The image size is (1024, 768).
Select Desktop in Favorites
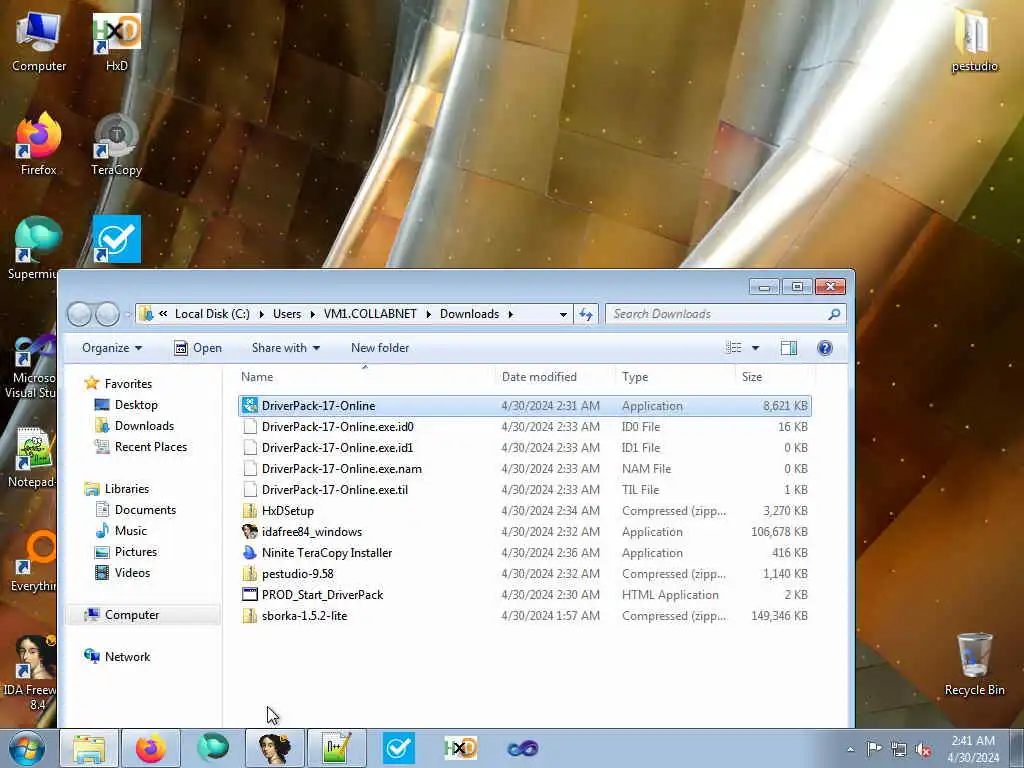pos(127,405)
